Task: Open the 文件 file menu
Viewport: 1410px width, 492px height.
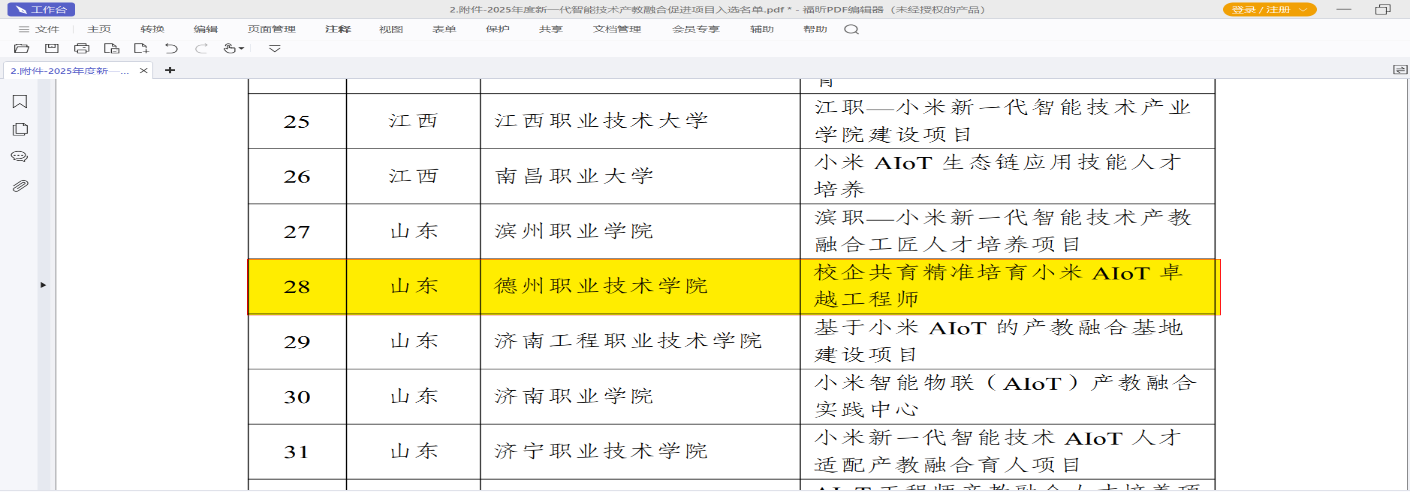Action: 39,29
